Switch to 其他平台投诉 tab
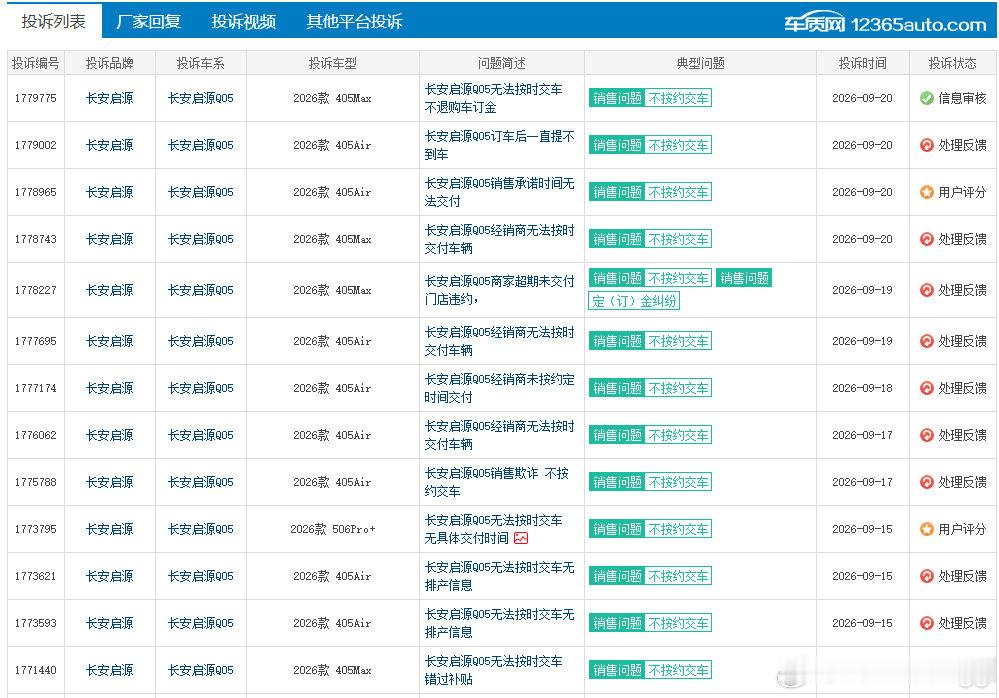999x698 pixels. 354,22
